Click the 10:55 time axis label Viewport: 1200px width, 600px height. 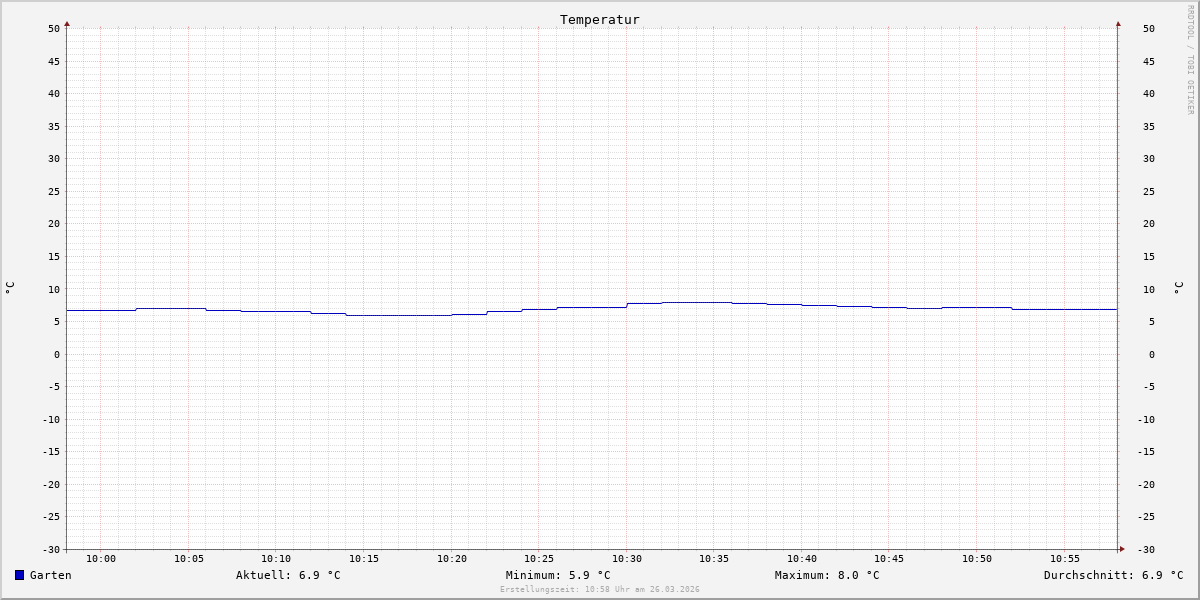(x=1065, y=559)
